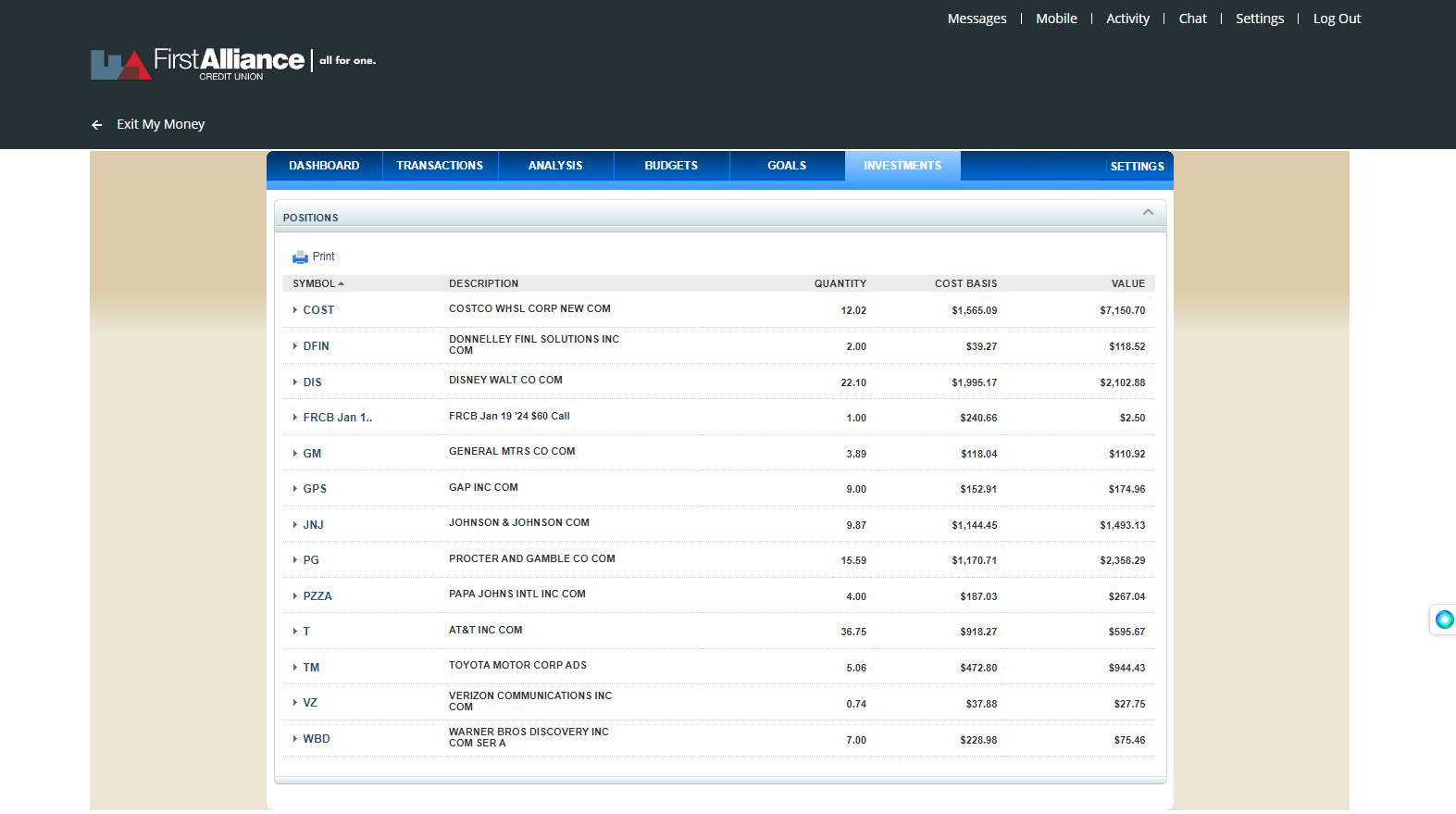Collapse the Positions panel chevron
The width and height of the screenshot is (1456, 814).
point(1148,213)
